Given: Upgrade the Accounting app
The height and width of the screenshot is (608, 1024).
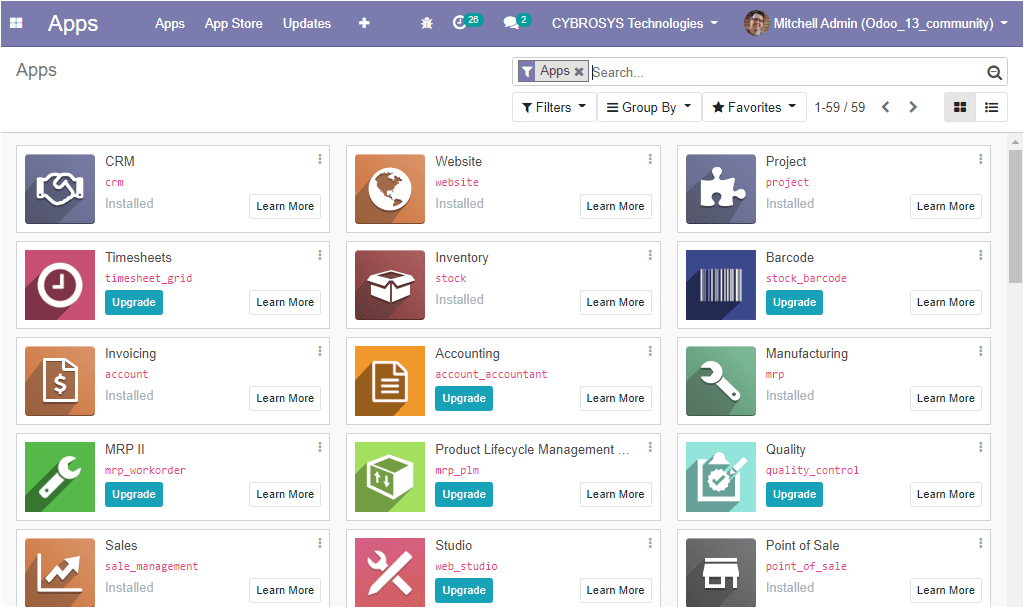Looking at the screenshot, I should [x=464, y=398].
